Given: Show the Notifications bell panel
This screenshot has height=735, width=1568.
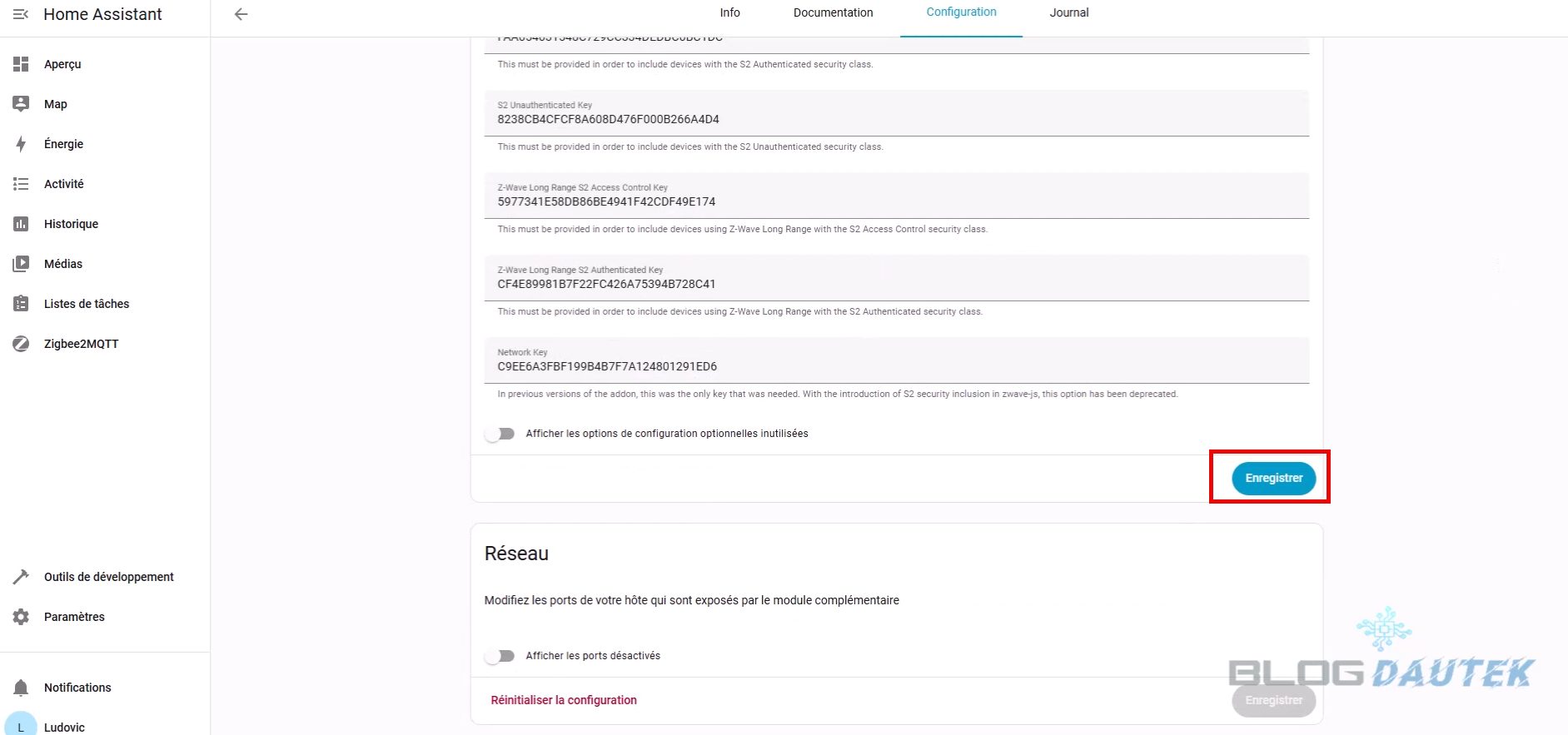Looking at the screenshot, I should (21, 688).
